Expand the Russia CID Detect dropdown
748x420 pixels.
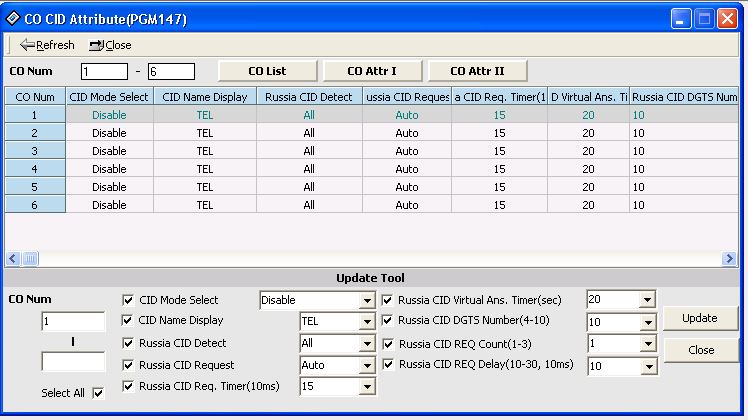367,344
